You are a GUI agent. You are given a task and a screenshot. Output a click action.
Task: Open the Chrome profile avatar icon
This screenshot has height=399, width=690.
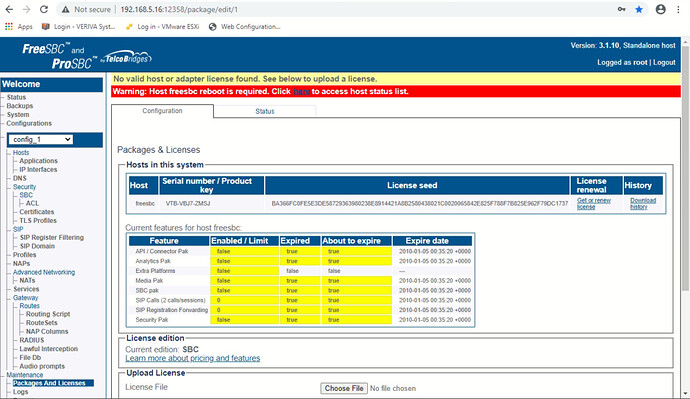[x=661, y=9]
